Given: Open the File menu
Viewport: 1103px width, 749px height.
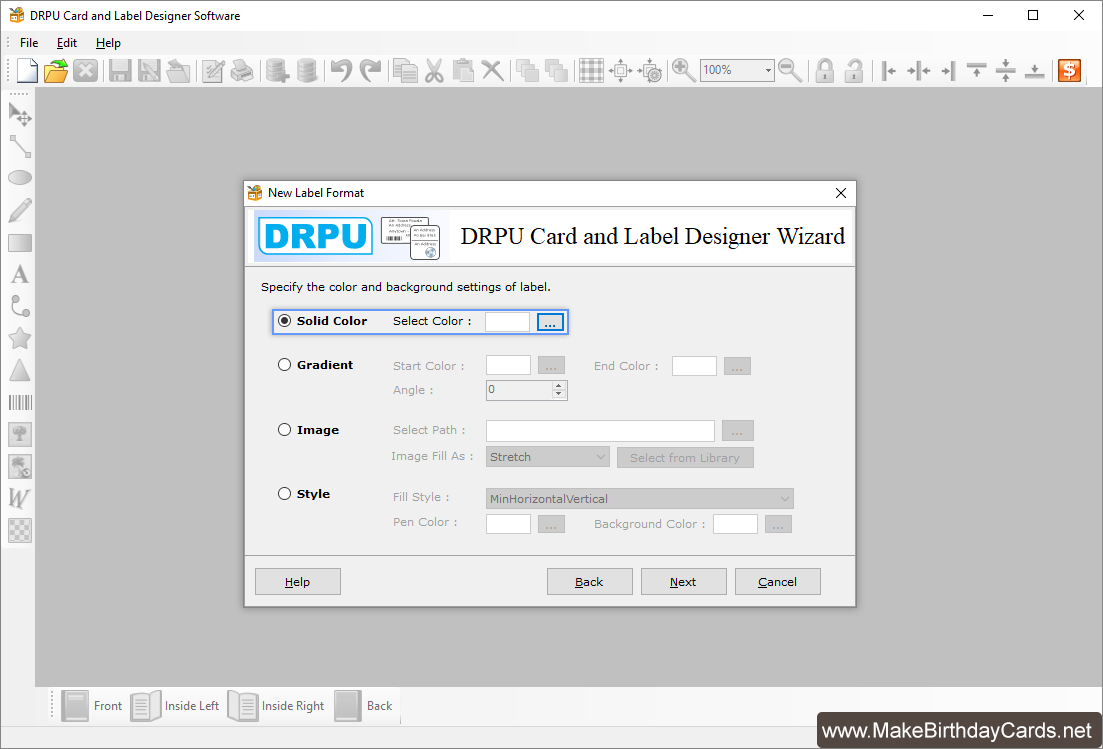Looking at the screenshot, I should tap(29, 43).
